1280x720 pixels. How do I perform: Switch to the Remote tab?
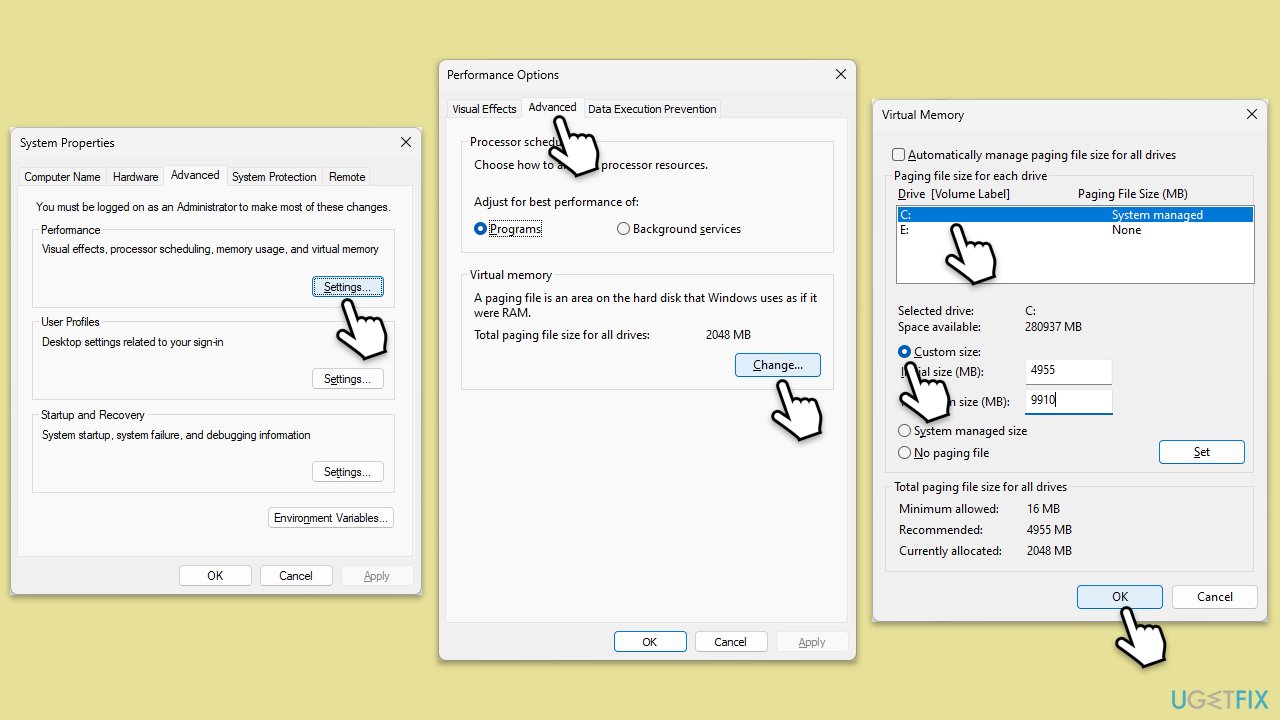[347, 177]
